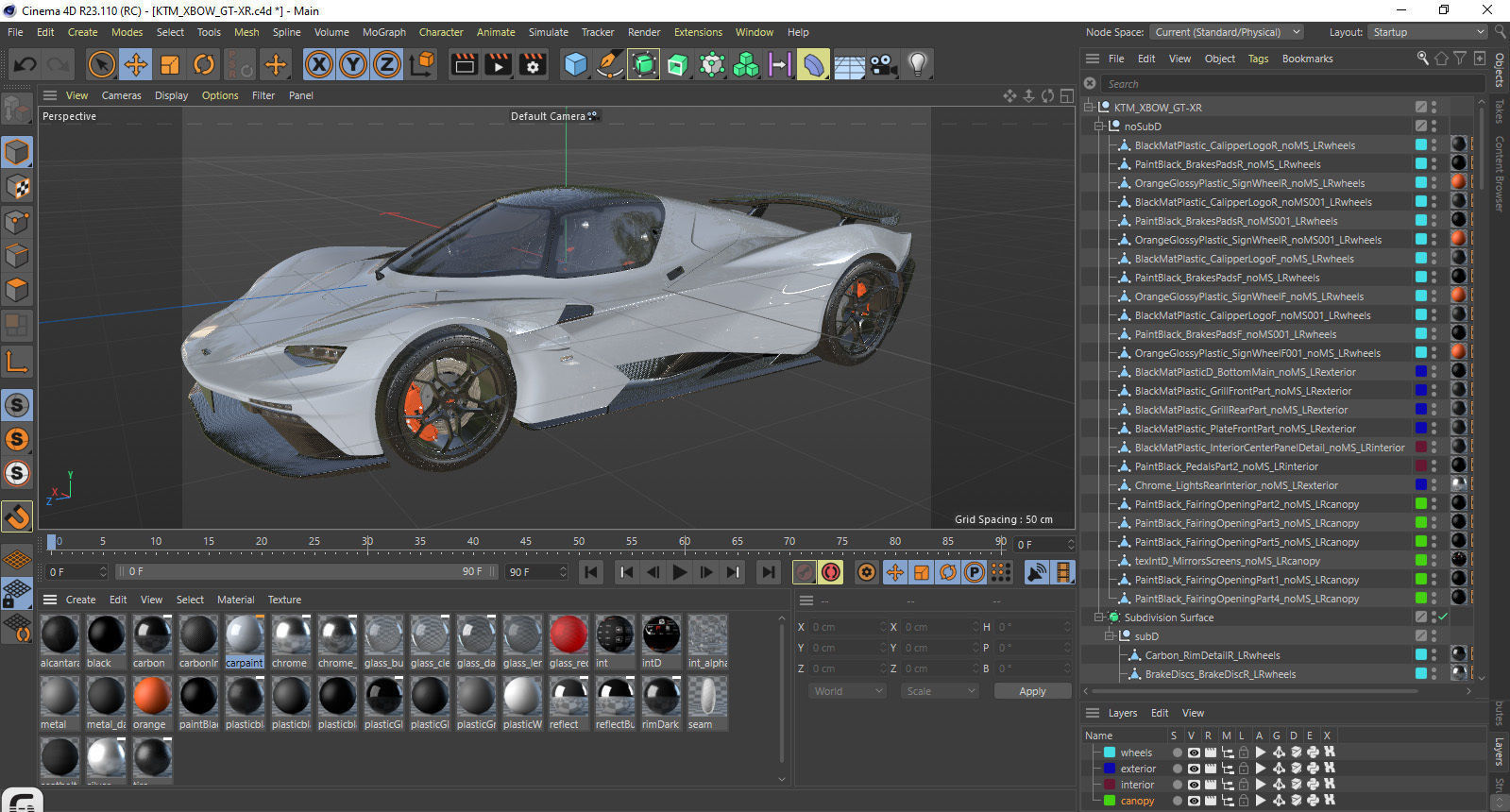Click the Floor grid icon
This screenshot has height=812, width=1510.
coord(849,64)
